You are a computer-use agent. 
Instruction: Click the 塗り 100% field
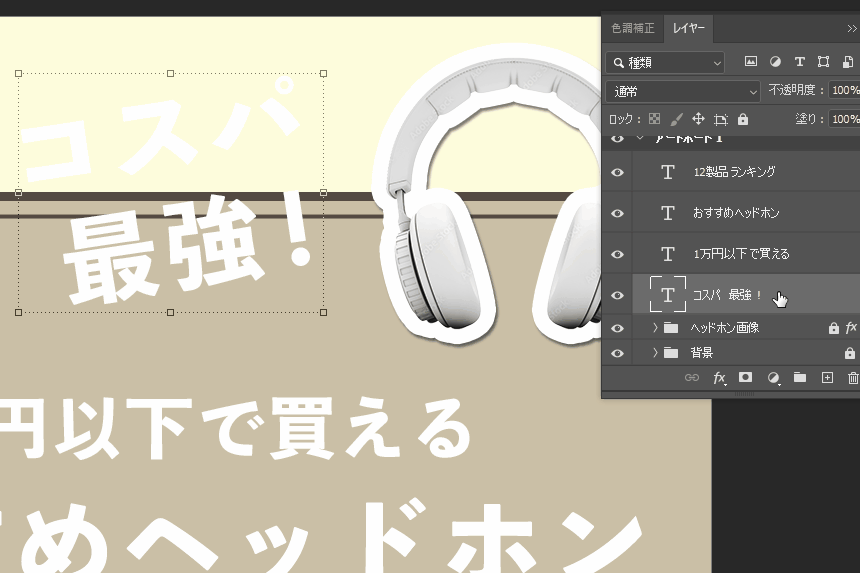pyautogui.click(x=845, y=119)
